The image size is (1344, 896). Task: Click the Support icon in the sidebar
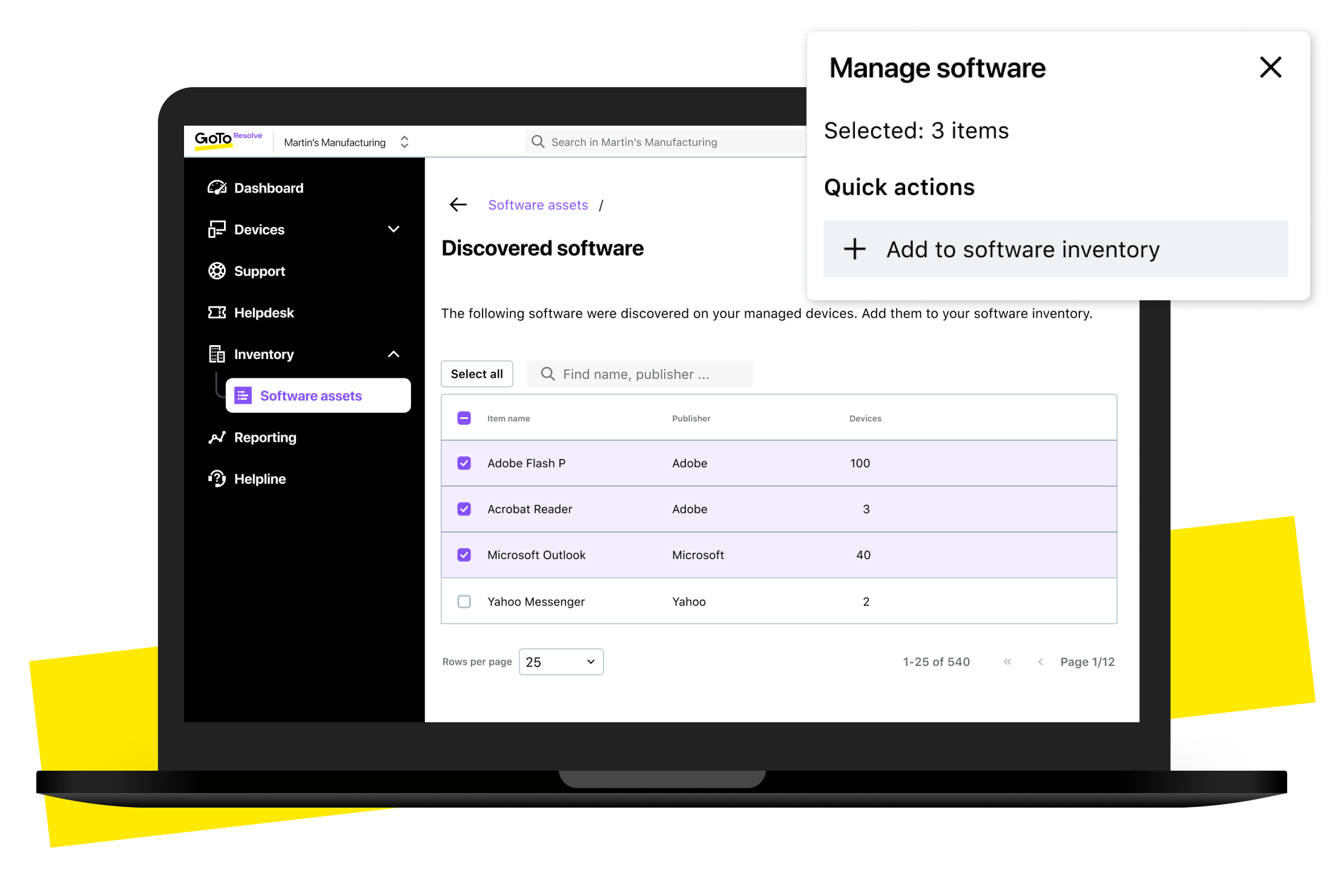tap(217, 271)
